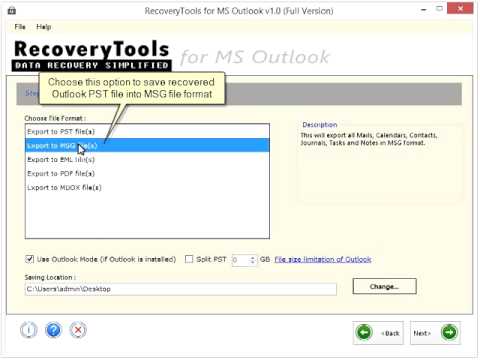Select Export to MBOX file(s) option
Screen dimensions: 480x360
[147, 188]
